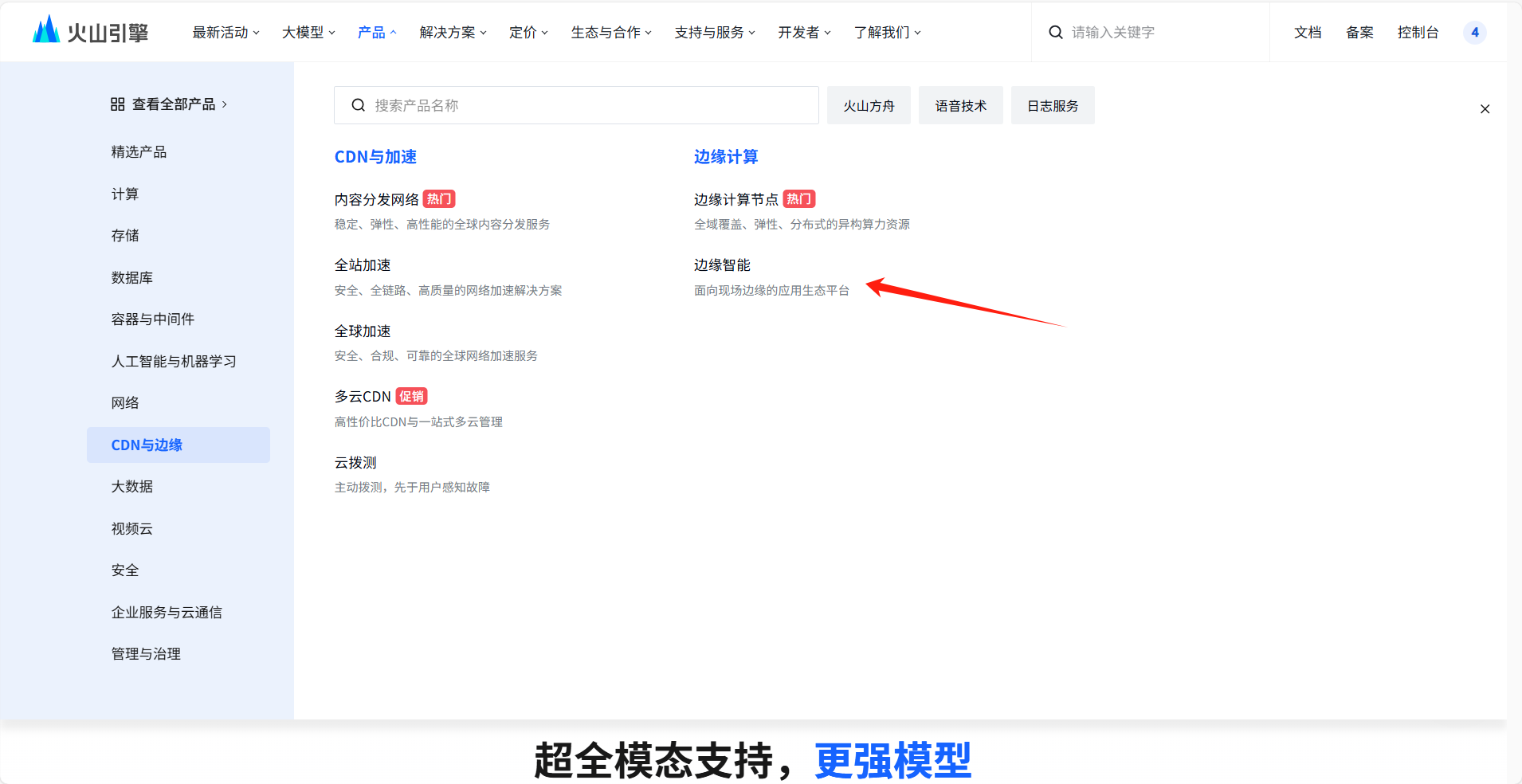Click the 火山方舟 quick tag
The image size is (1522, 784).
[x=869, y=105]
